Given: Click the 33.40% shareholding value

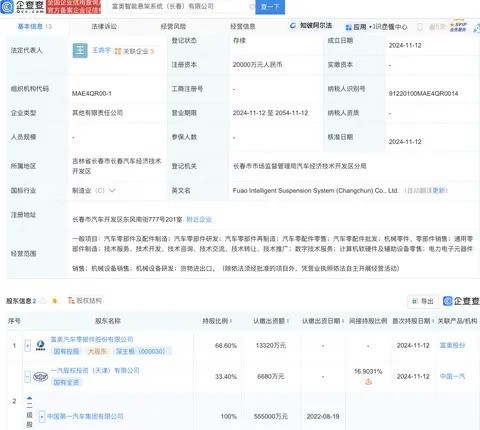Looking at the screenshot, I should click(x=226, y=376).
